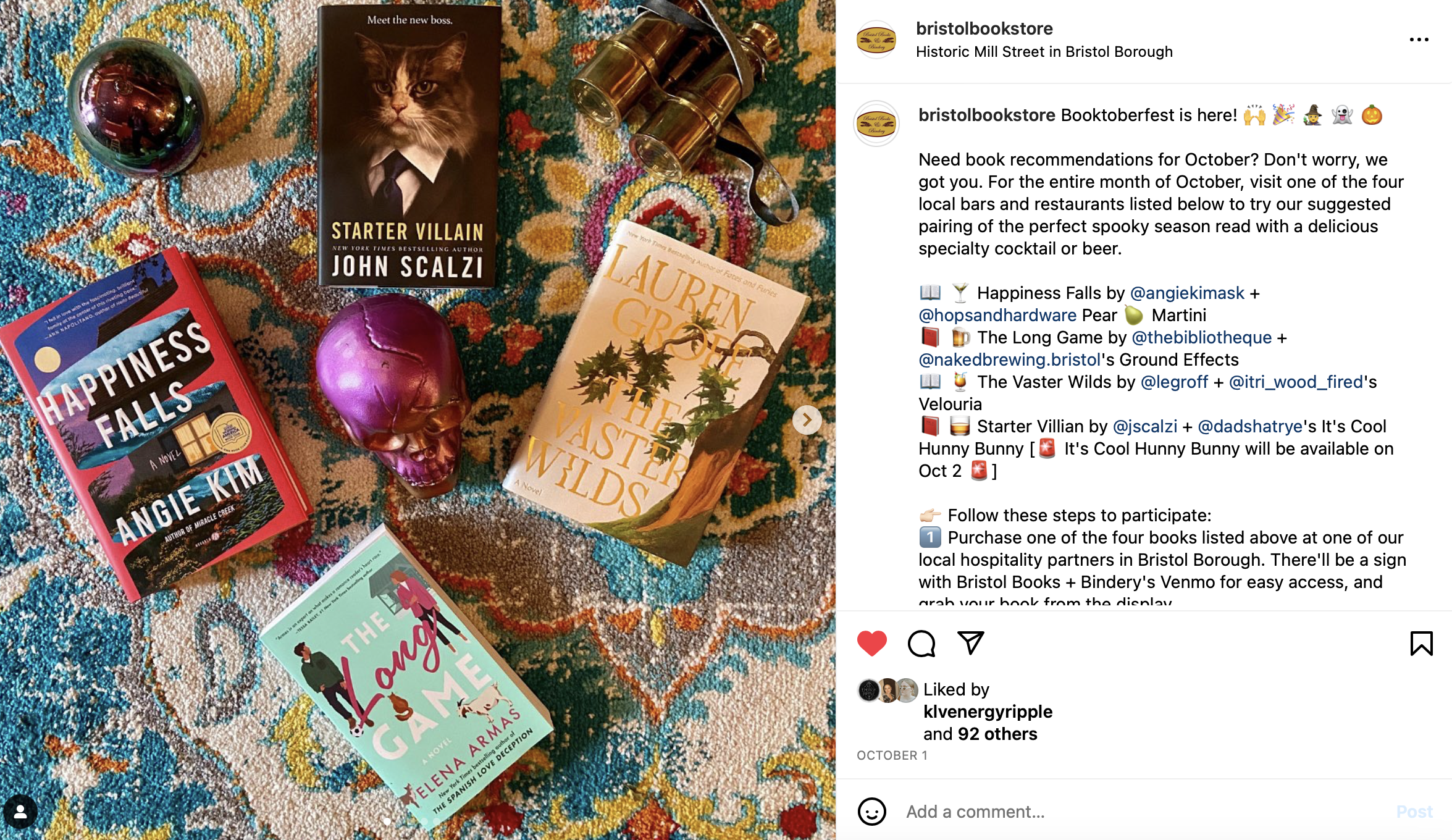Show tagged accounts via person icon
Image resolution: width=1452 pixels, height=840 pixels.
pos(20,812)
